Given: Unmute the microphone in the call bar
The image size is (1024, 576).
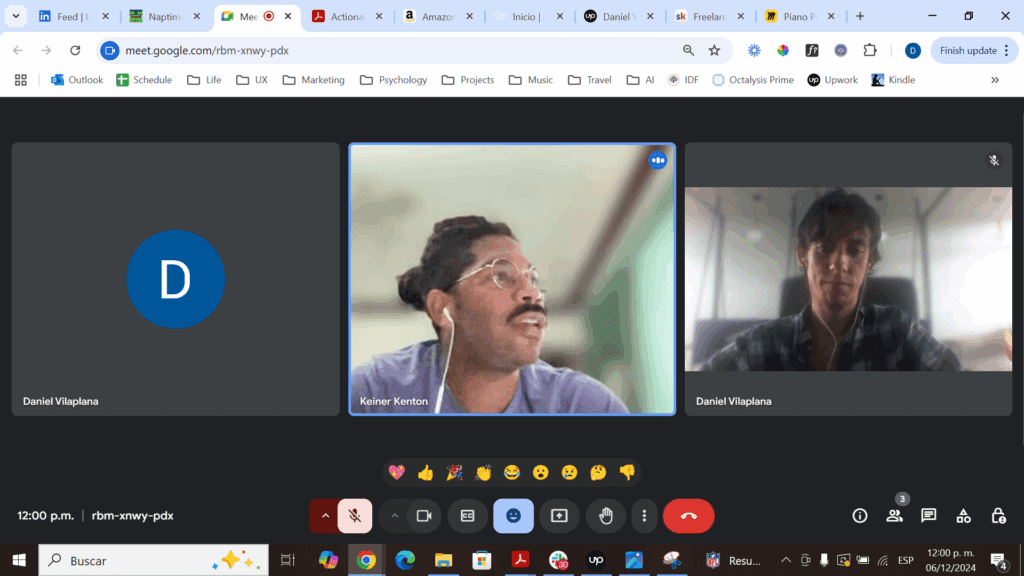Looking at the screenshot, I should point(355,516).
